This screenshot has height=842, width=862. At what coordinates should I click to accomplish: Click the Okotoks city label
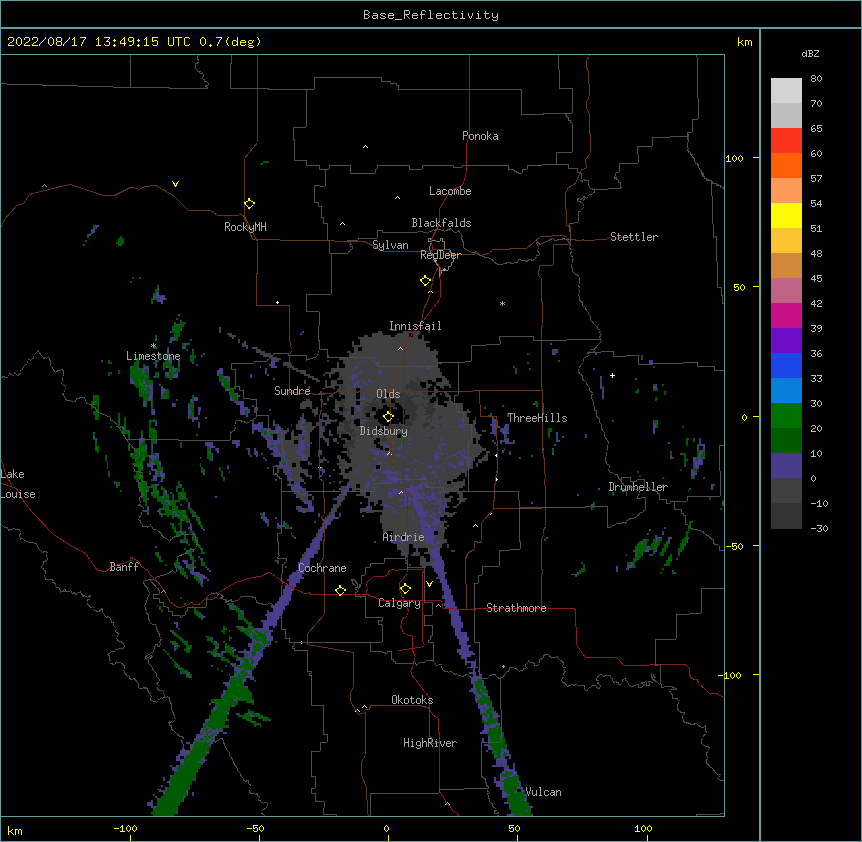click(412, 700)
